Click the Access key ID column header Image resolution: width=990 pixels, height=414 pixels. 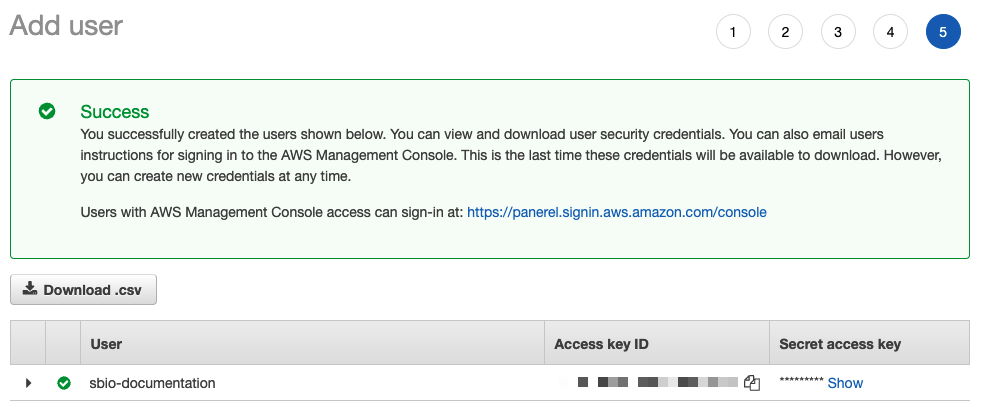[x=601, y=344]
